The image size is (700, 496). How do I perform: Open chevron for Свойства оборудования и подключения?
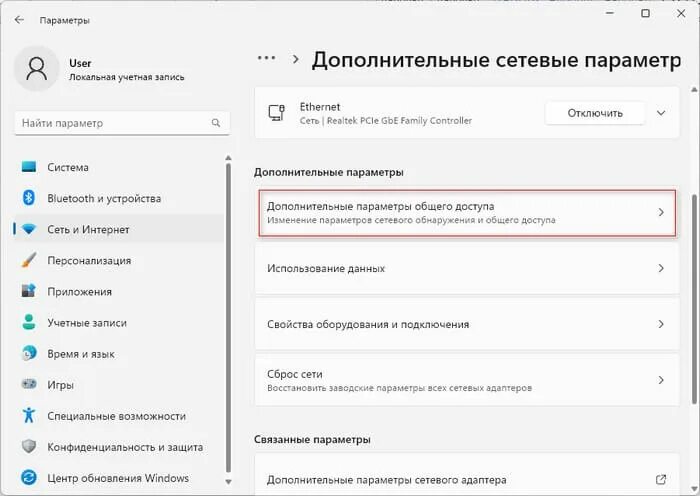tap(661, 324)
